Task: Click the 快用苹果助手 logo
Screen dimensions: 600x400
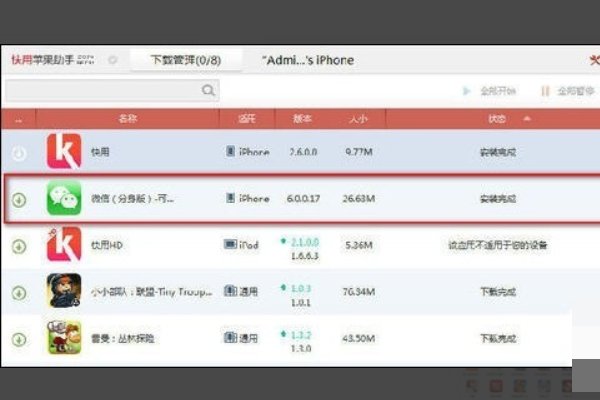Action: click(x=52, y=60)
